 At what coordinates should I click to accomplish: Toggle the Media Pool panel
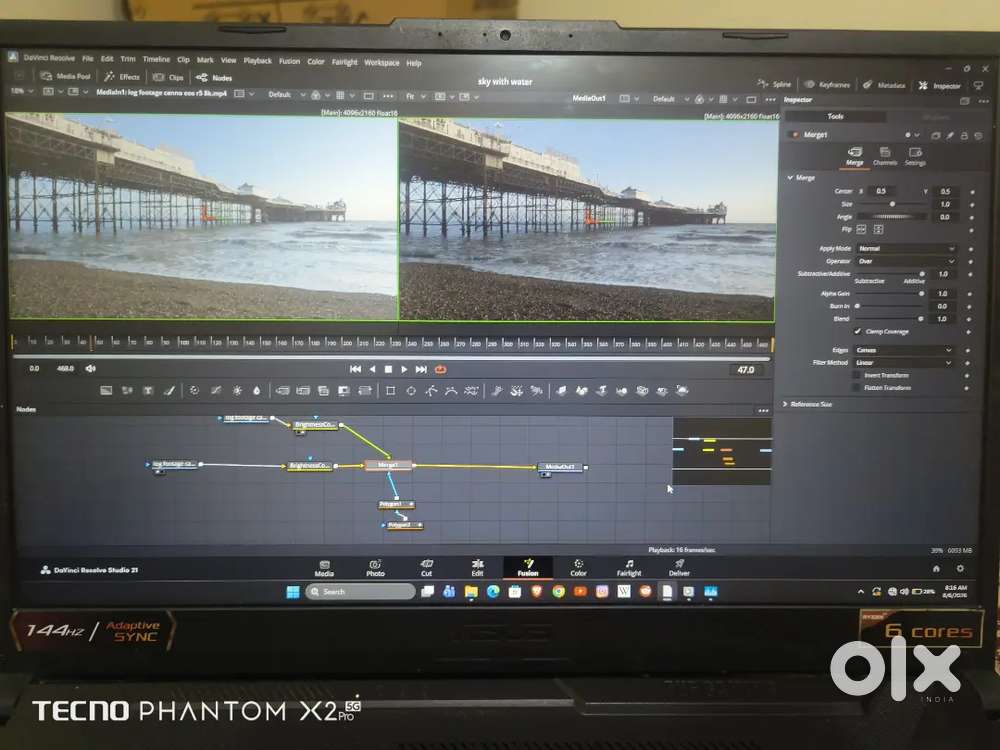click(65, 76)
